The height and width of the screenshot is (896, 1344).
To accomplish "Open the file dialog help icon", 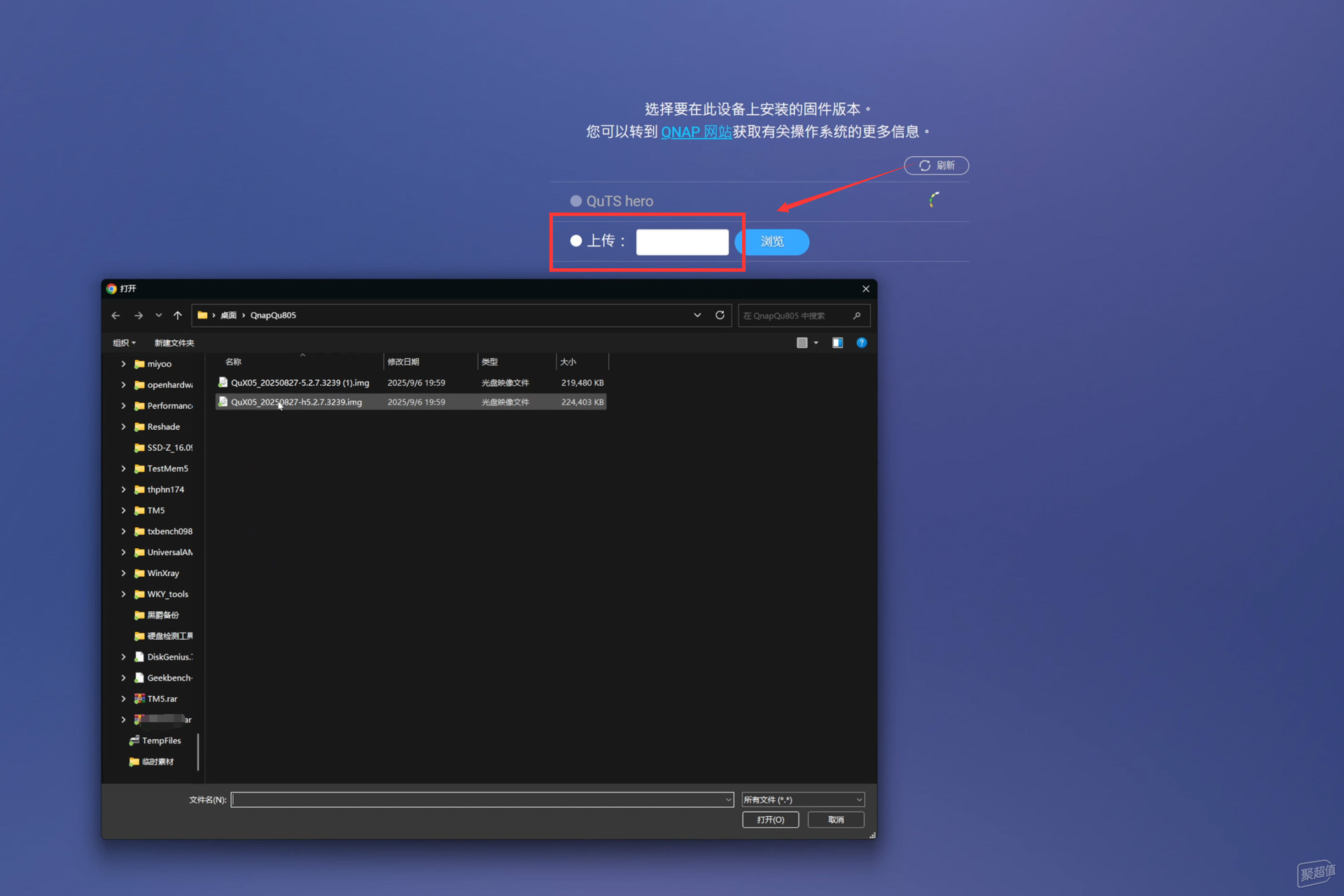I will pos(862,343).
